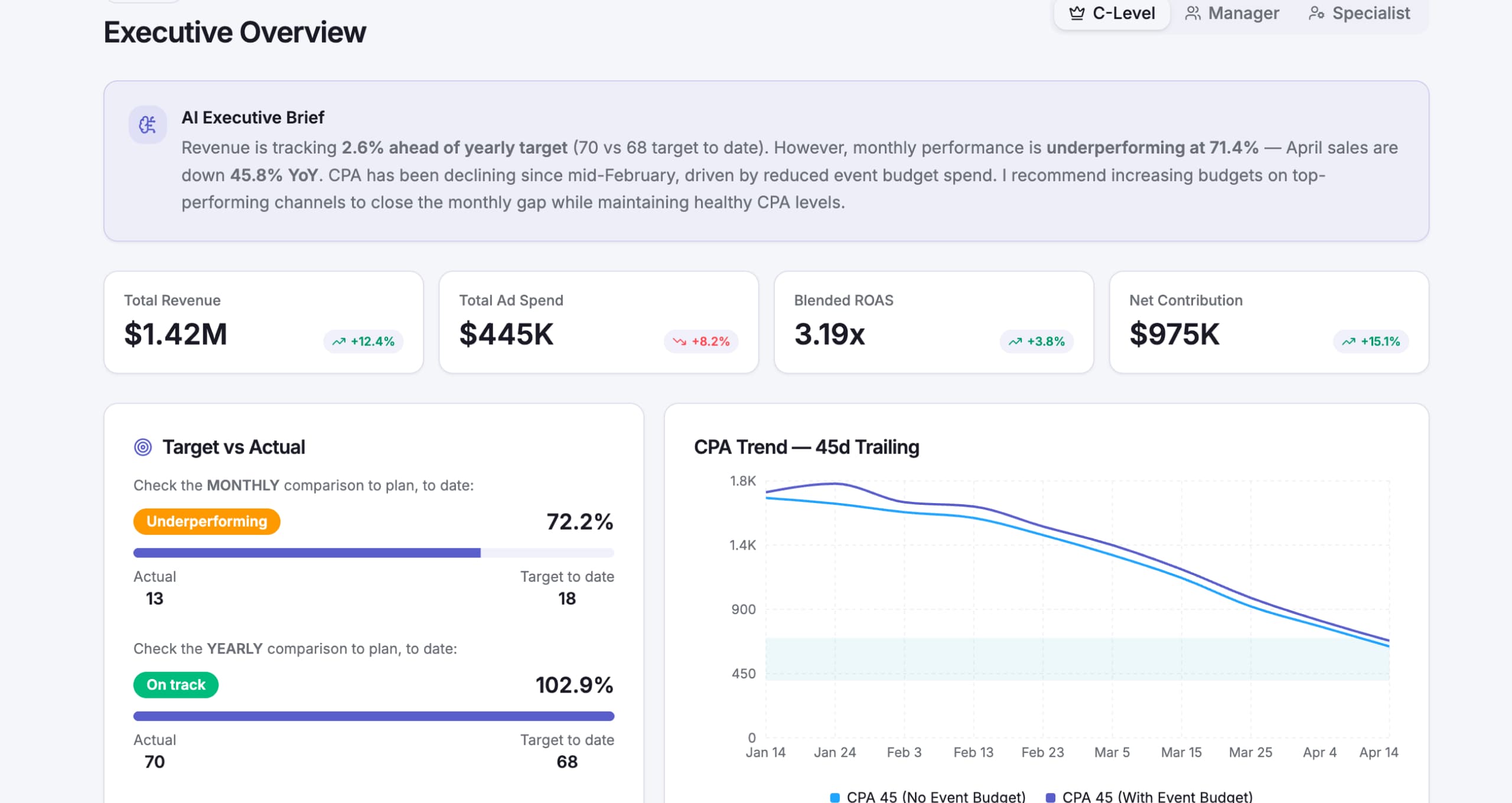1512x803 pixels.
Task: Click the monthly Target to date value 18
Action: [x=567, y=598]
